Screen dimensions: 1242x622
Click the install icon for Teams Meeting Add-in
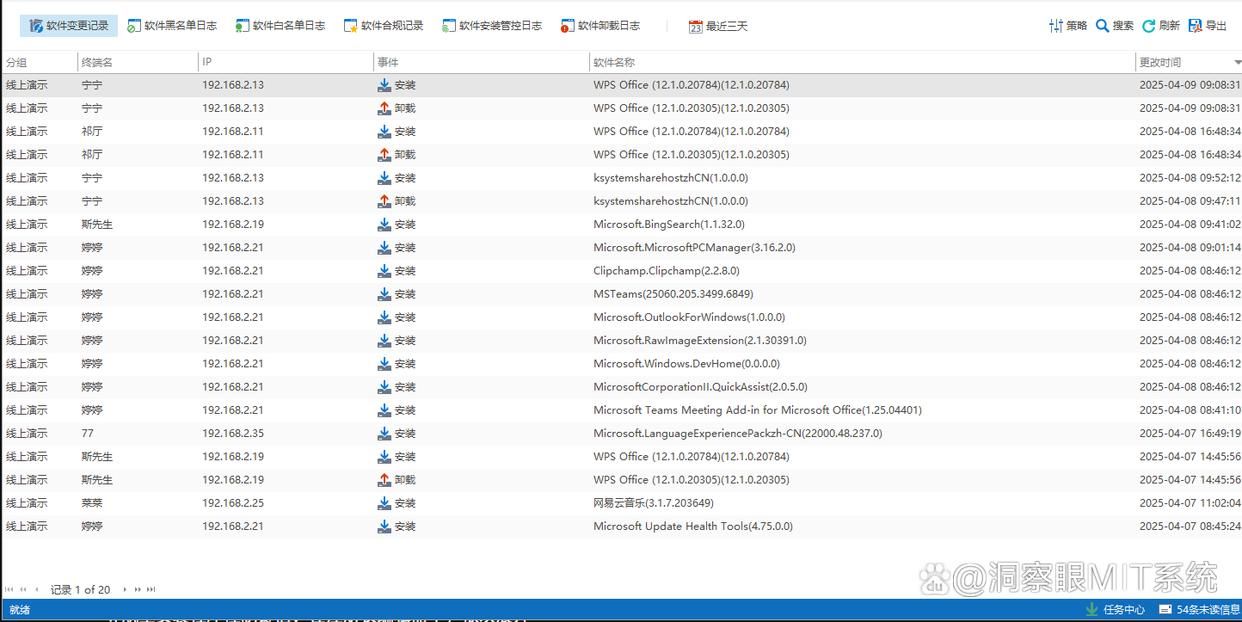(384, 410)
